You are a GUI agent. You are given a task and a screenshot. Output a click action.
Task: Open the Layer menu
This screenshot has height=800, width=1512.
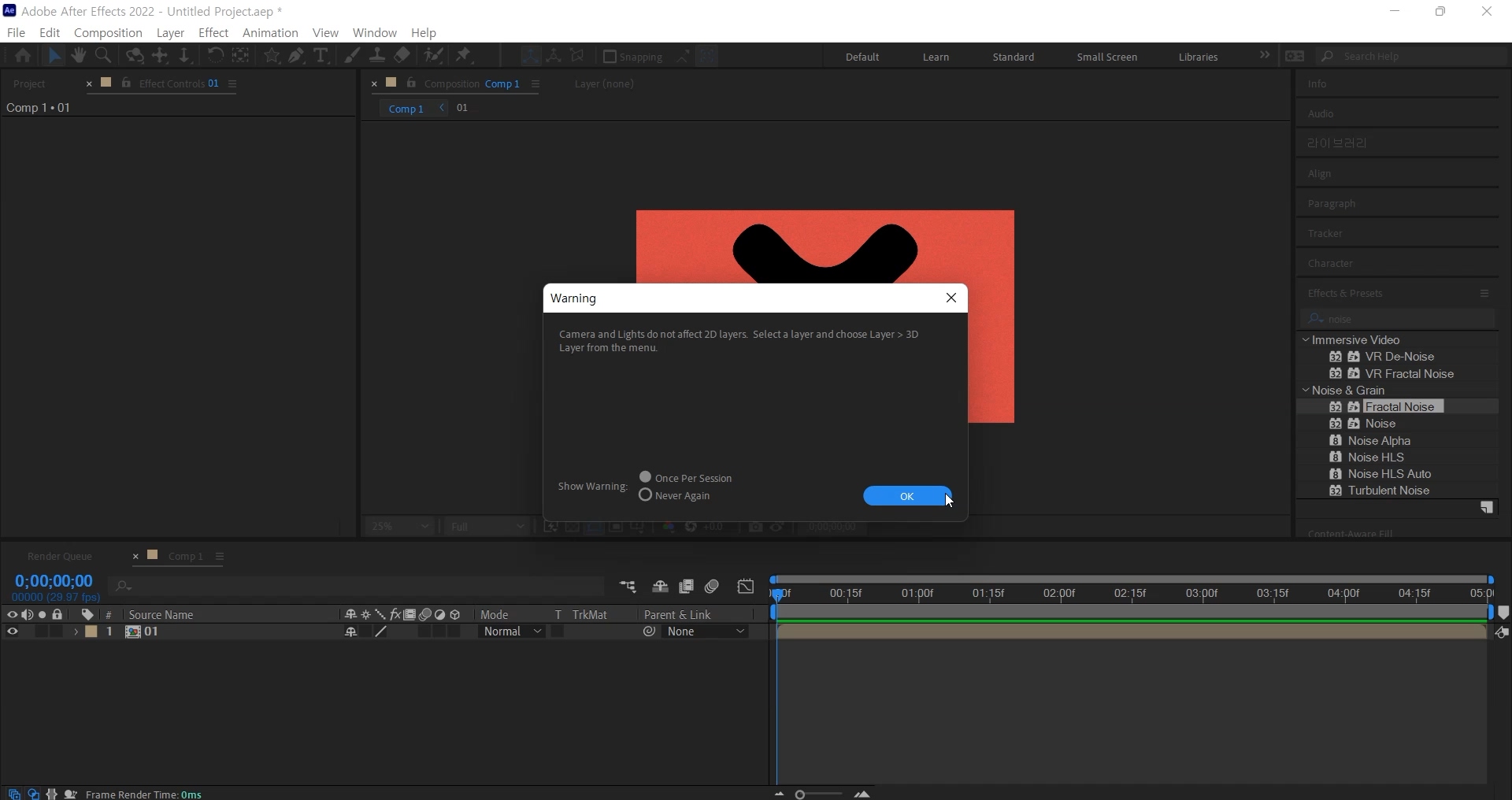(170, 33)
